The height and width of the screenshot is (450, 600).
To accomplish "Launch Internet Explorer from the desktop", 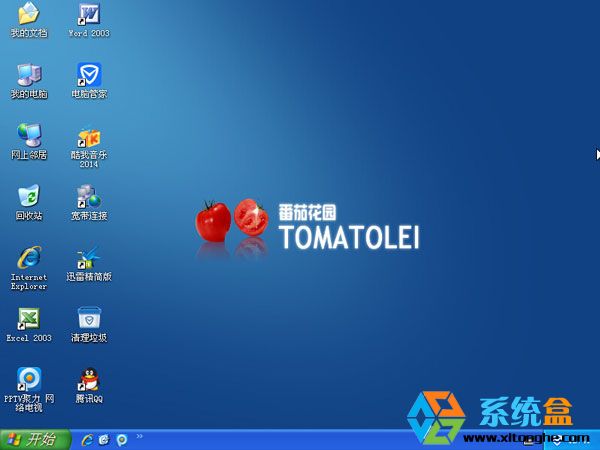I will (x=28, y=257).
